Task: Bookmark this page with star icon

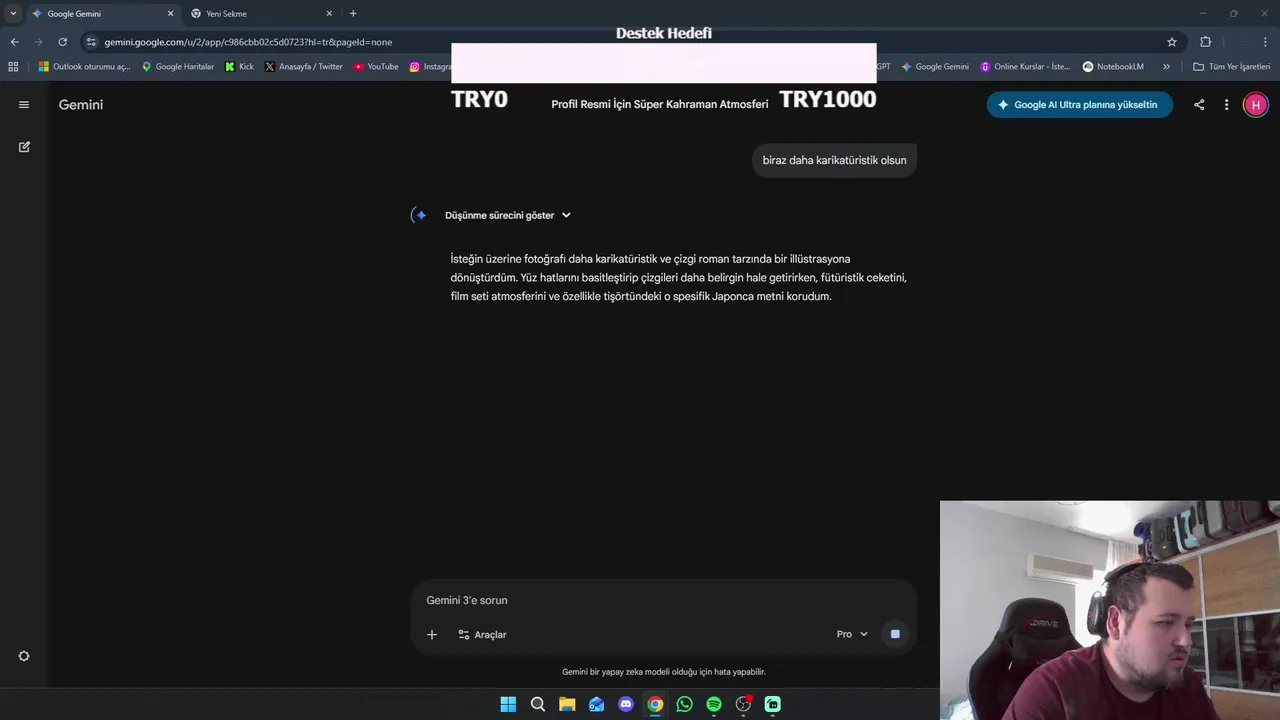Action: click(x=1172, y=42)
